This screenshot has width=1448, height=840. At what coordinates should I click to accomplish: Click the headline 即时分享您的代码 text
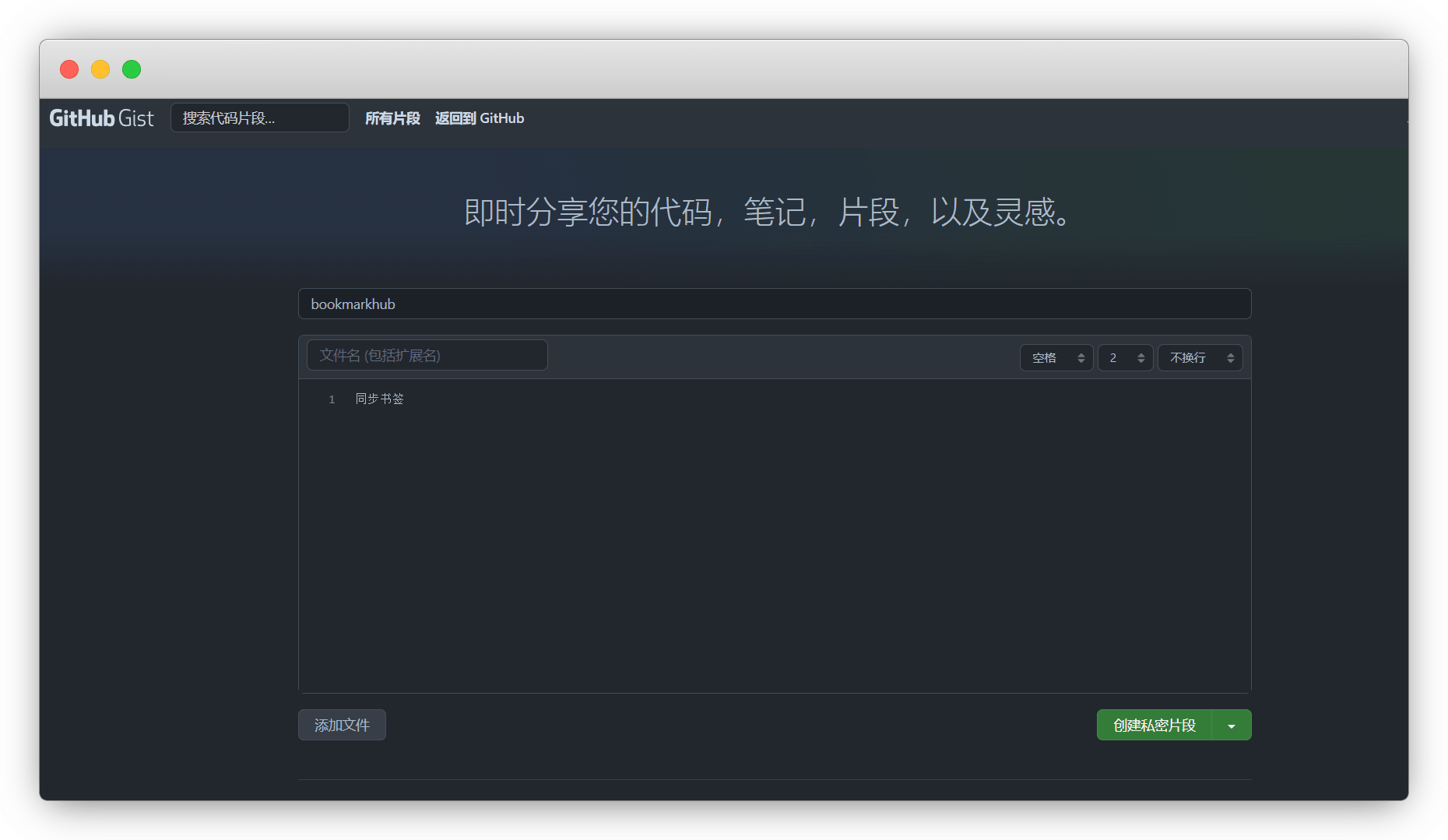point(767,213)
